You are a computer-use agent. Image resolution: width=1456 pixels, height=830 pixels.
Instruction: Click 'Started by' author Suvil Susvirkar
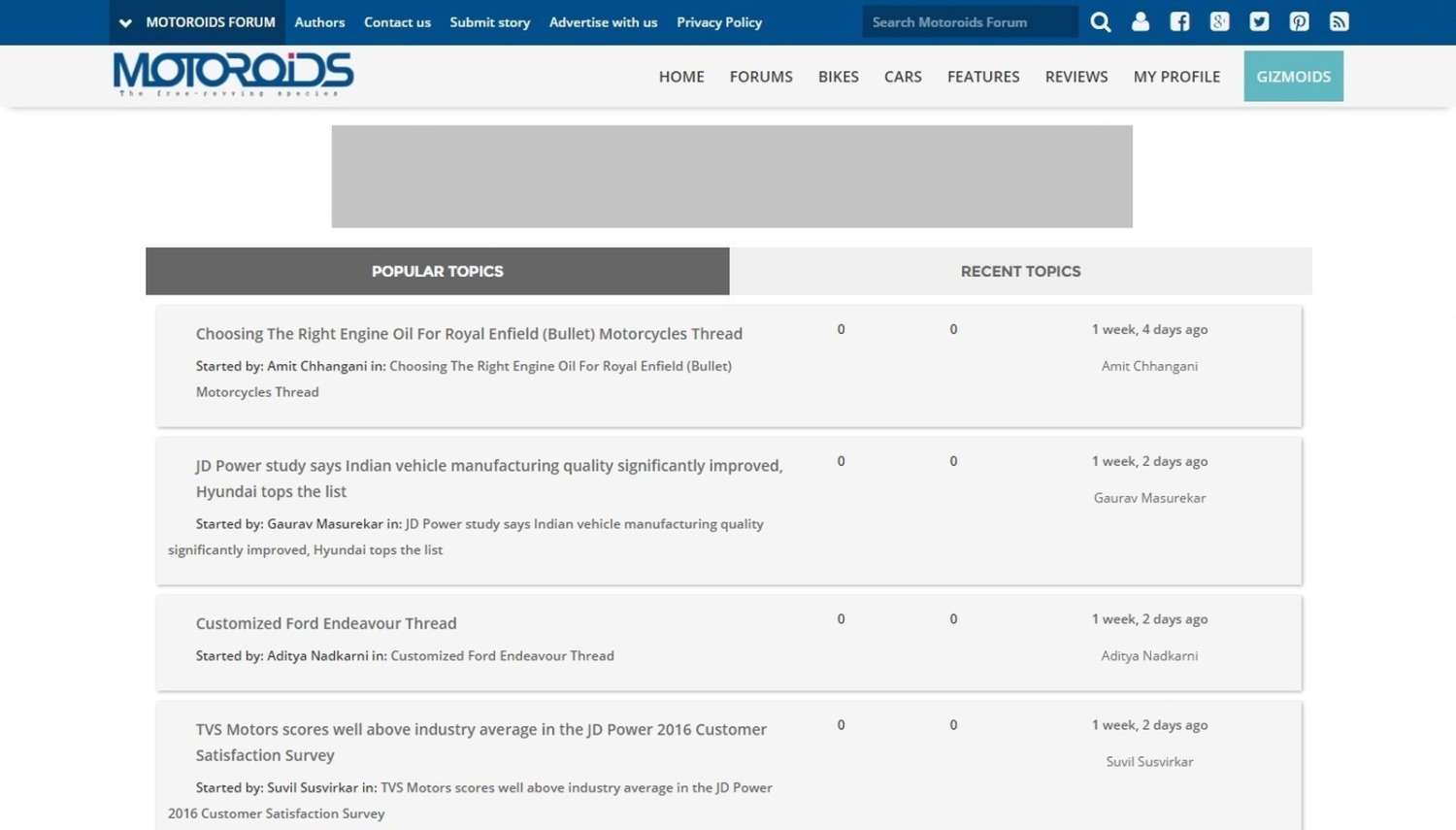click(x=313, y=787)
